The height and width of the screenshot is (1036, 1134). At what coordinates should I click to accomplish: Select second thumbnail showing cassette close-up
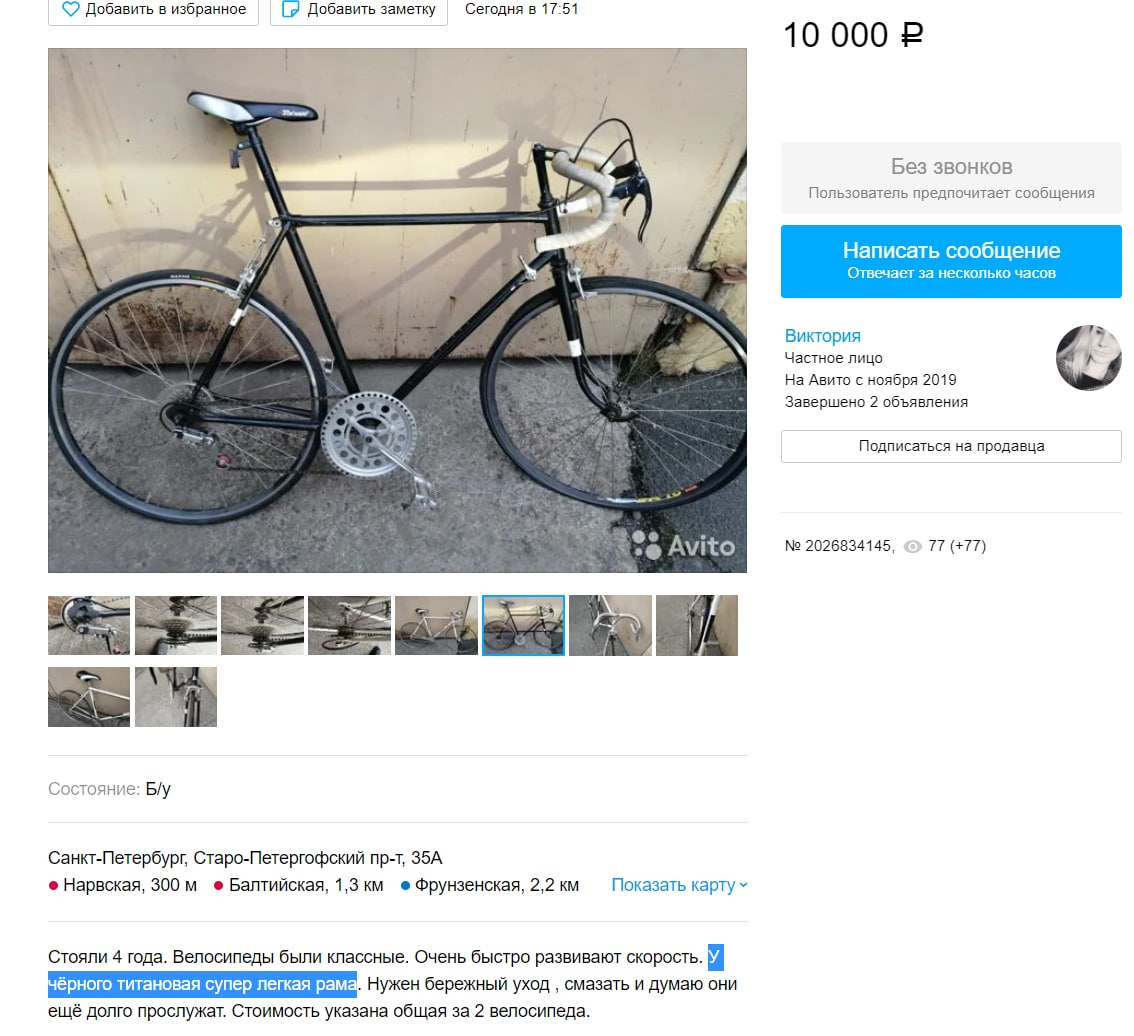coord(176,625)
